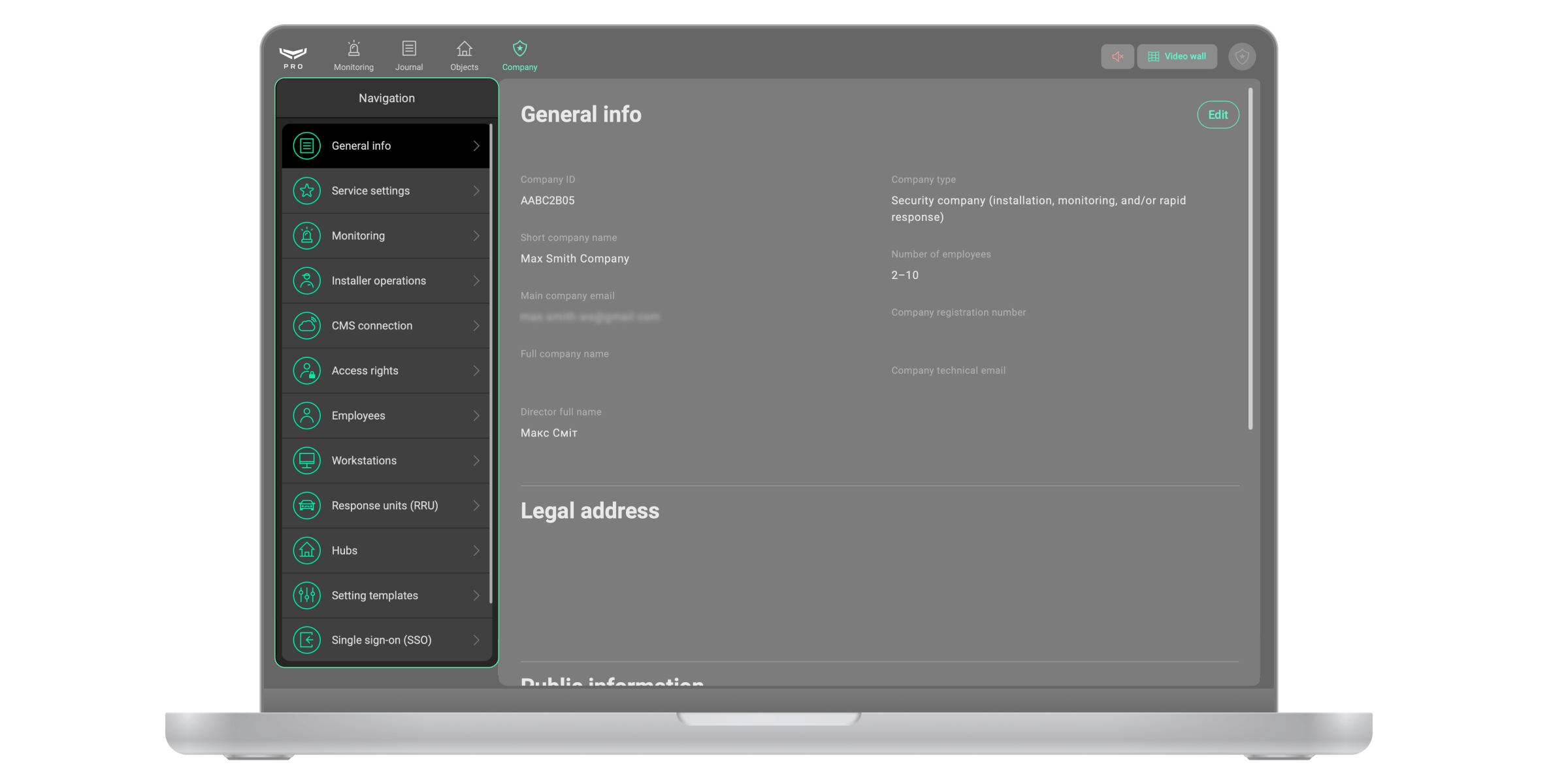Open Response units (RRU) menu label

(x=385, y=506)
